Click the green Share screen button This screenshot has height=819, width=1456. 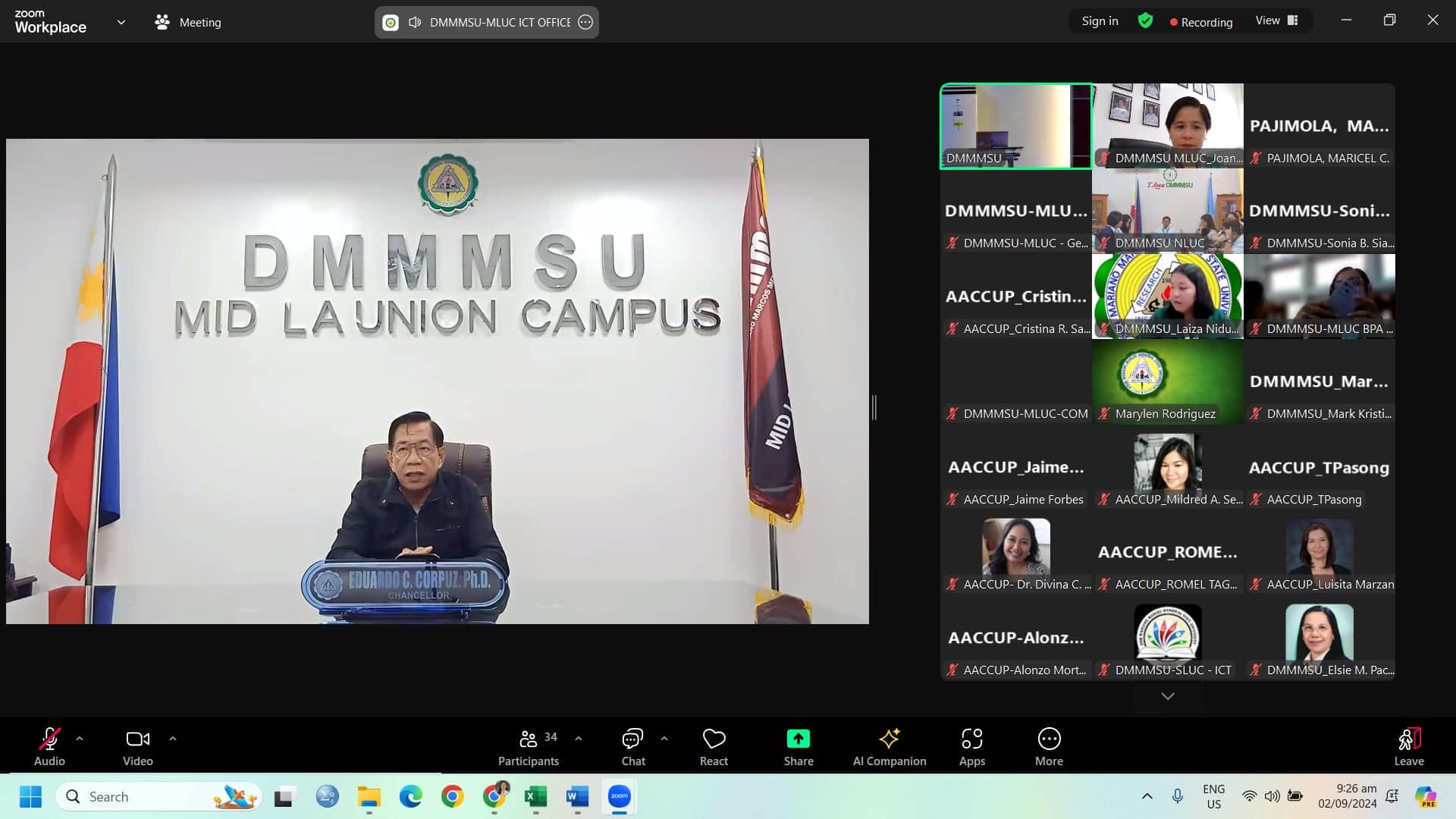[x=799, y=746]
